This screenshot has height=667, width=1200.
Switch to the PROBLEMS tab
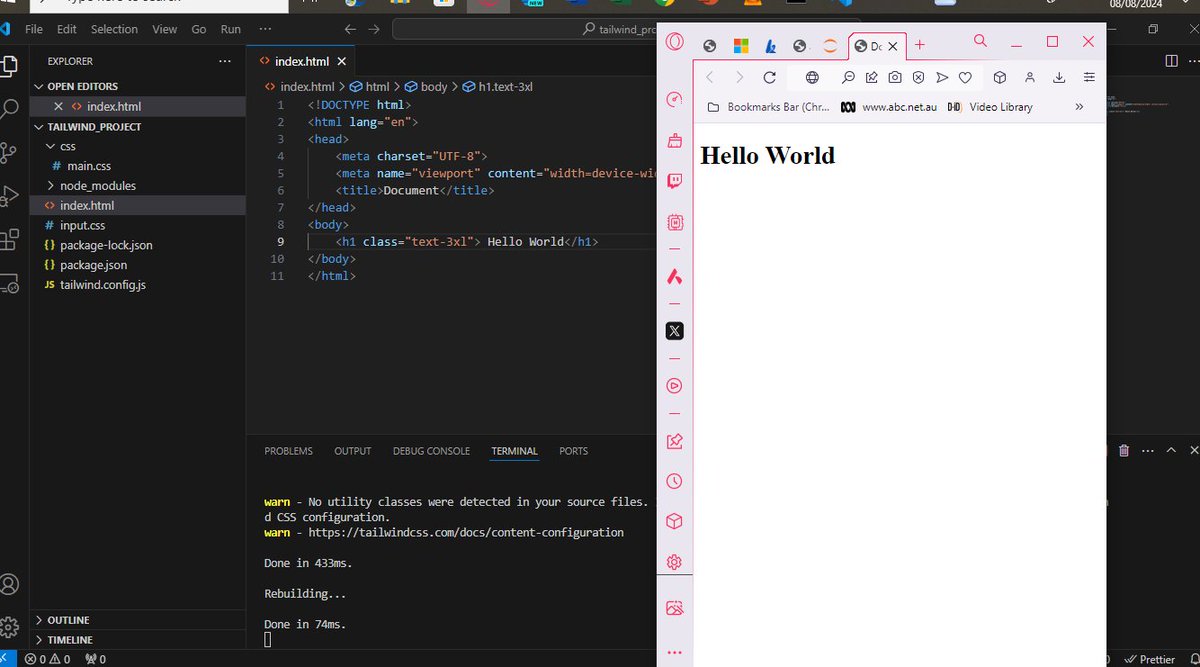tap(288, 451)
